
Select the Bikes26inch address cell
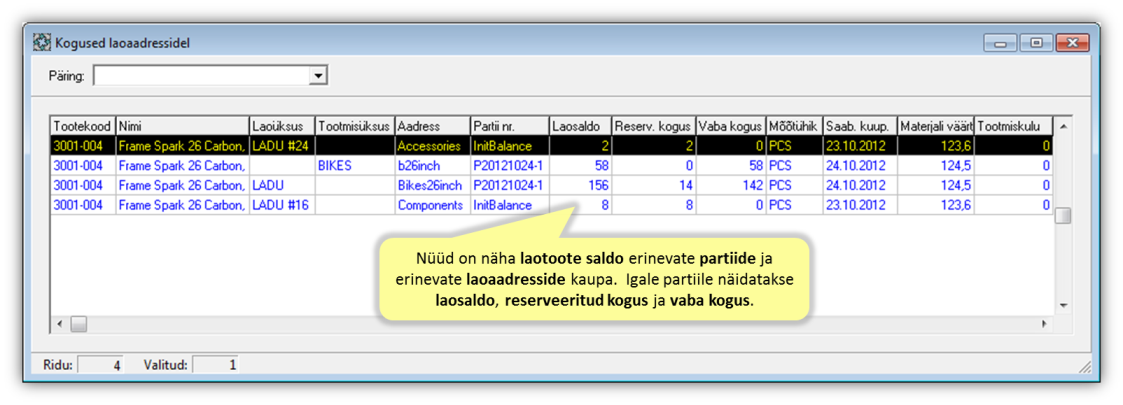pos(433,185)
